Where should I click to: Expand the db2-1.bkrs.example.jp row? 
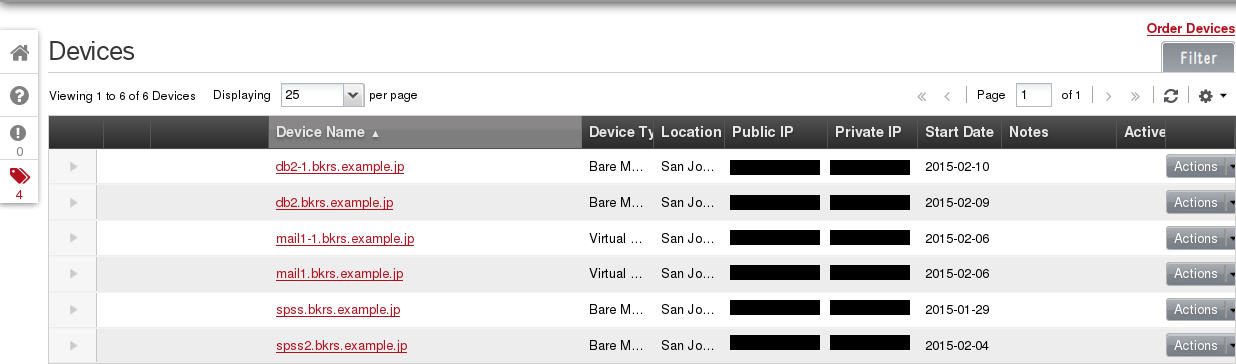[73, 167]
